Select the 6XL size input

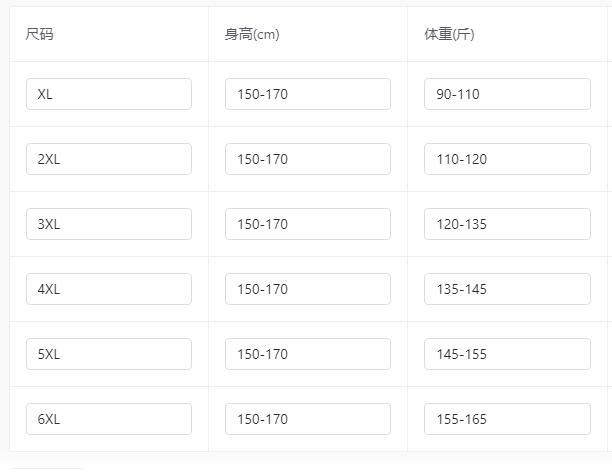click(x=109, y=419)
